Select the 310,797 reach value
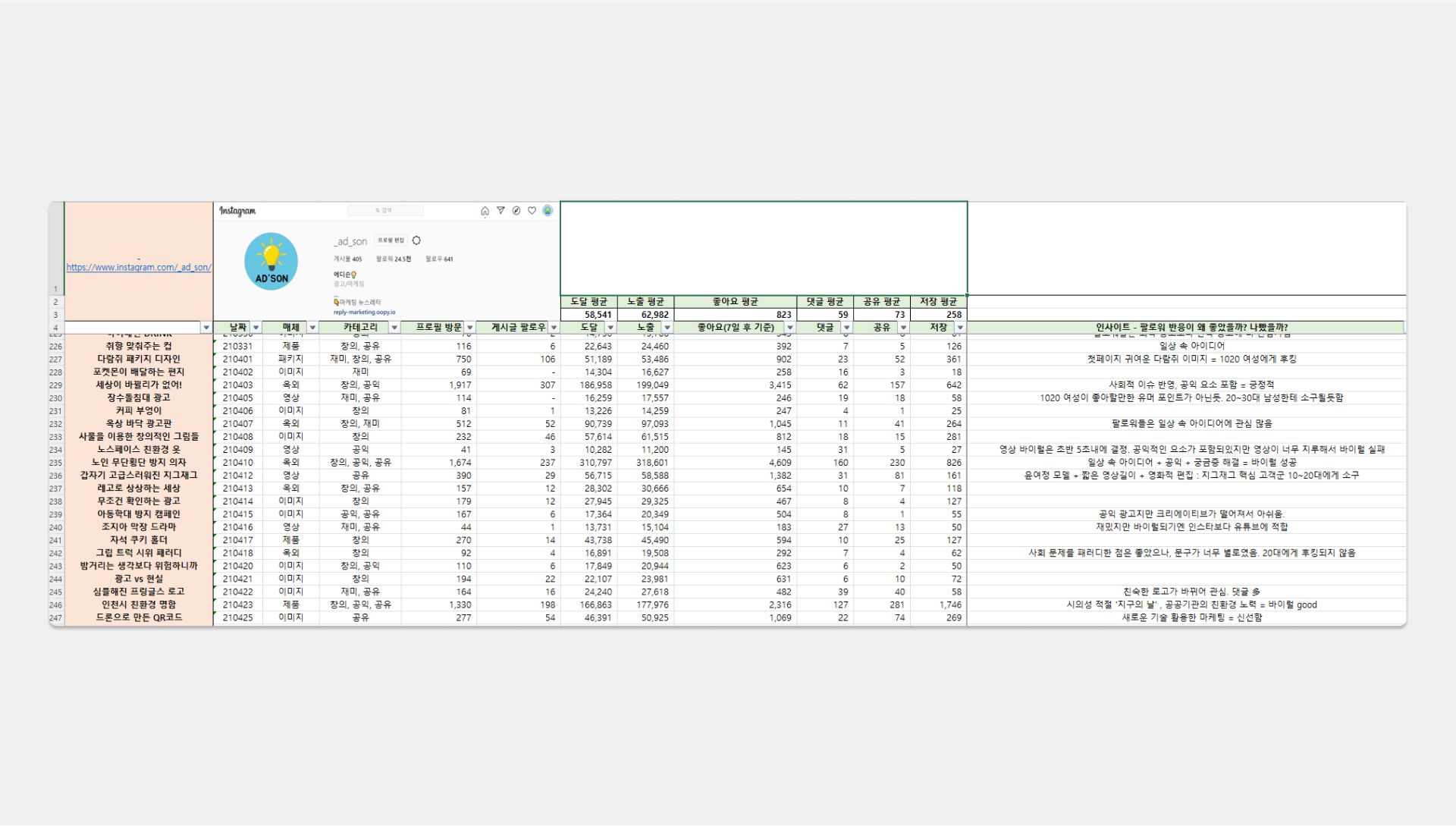This screenshot has height=826, width=1456. tap(589, 463)
